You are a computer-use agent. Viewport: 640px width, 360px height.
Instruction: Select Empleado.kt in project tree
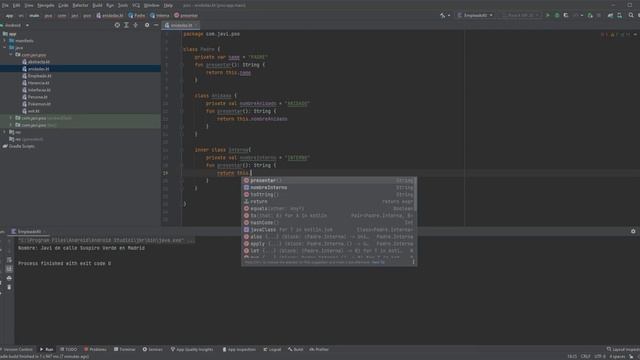click(x=37, y=76)
